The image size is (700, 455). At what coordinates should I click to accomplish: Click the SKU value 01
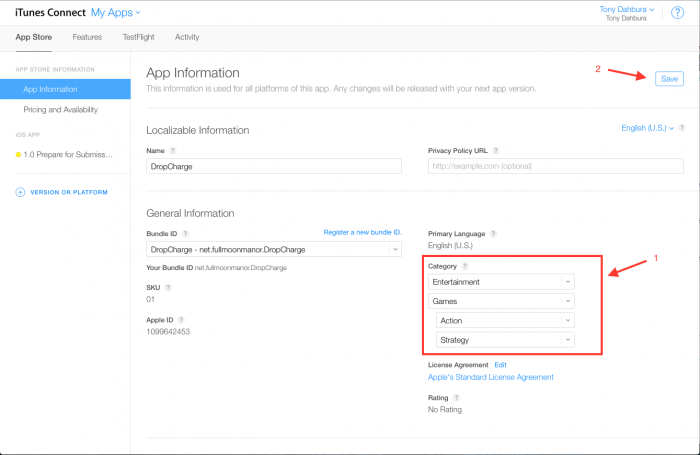[x=150, y=300]
